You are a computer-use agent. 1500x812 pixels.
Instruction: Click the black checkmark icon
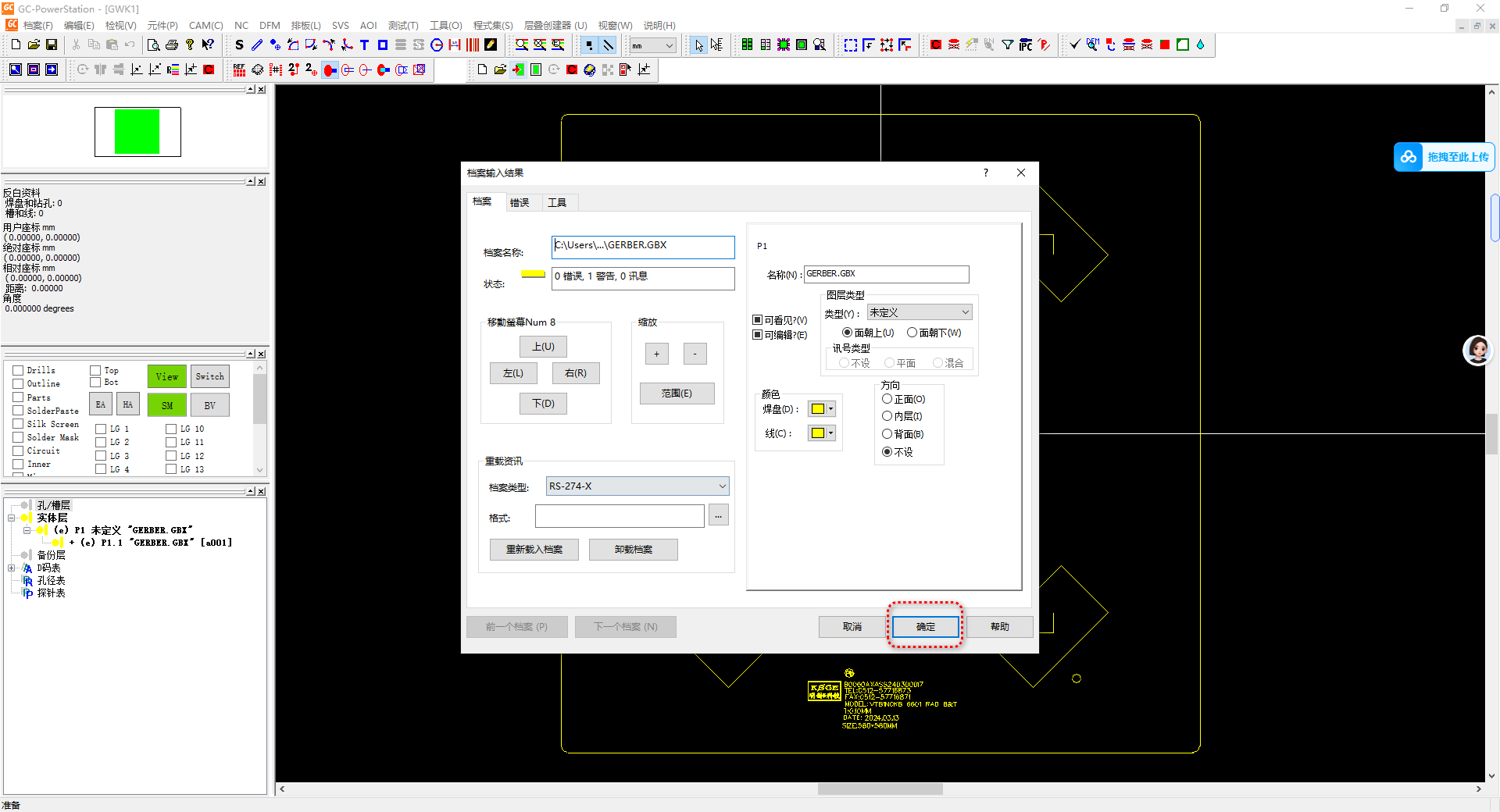click(1075, 45)
